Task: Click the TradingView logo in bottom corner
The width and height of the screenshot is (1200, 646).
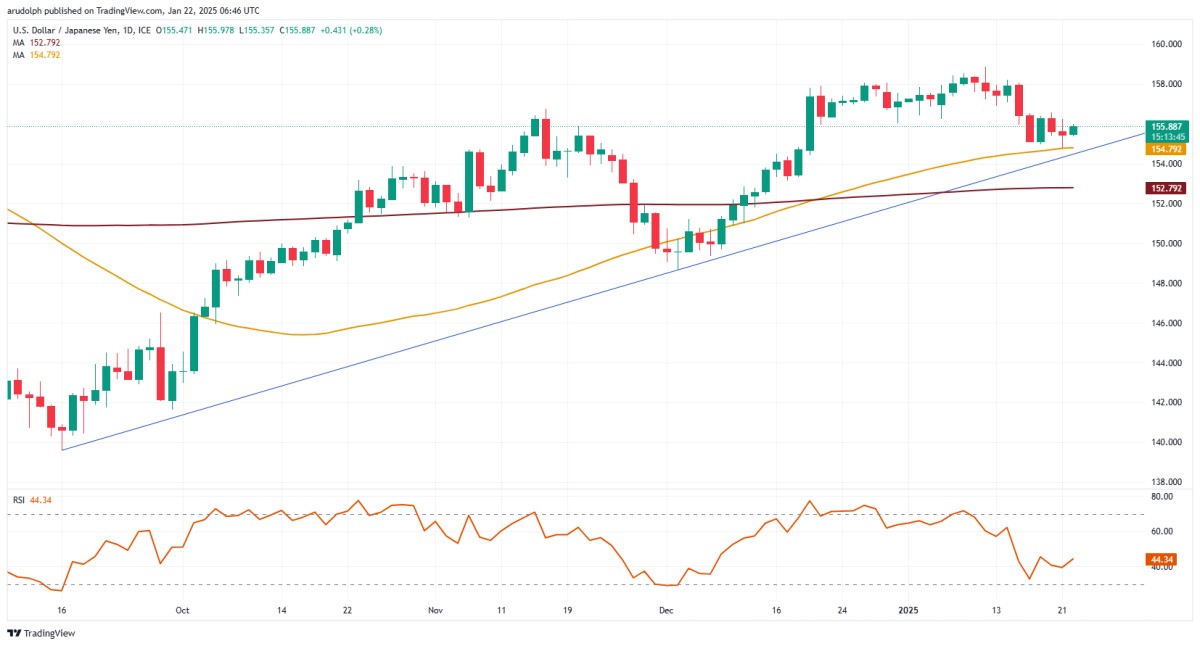Action: (x=41, y=633)
